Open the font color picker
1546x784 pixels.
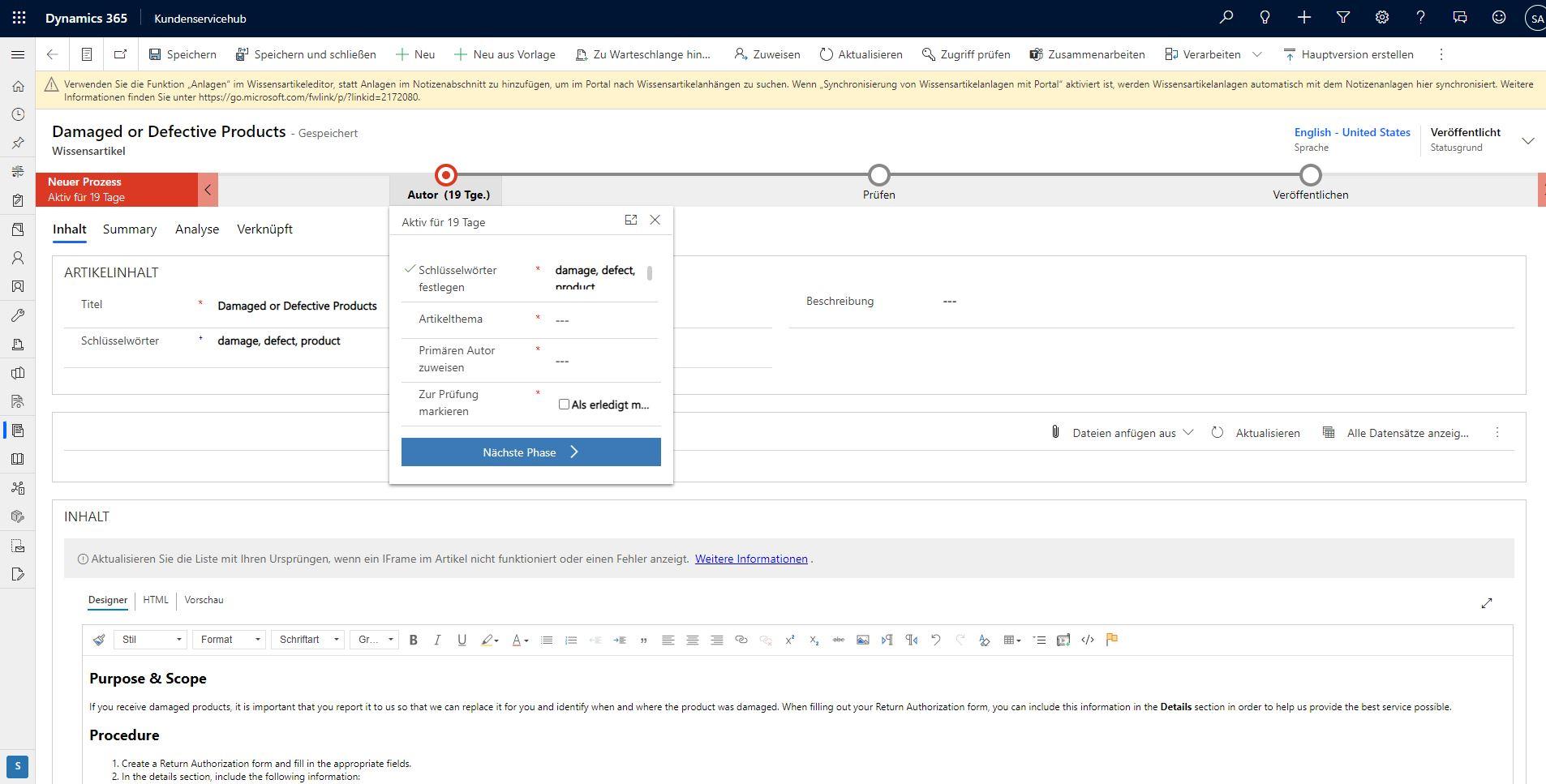pyautogui.click(x=520, y=640)
